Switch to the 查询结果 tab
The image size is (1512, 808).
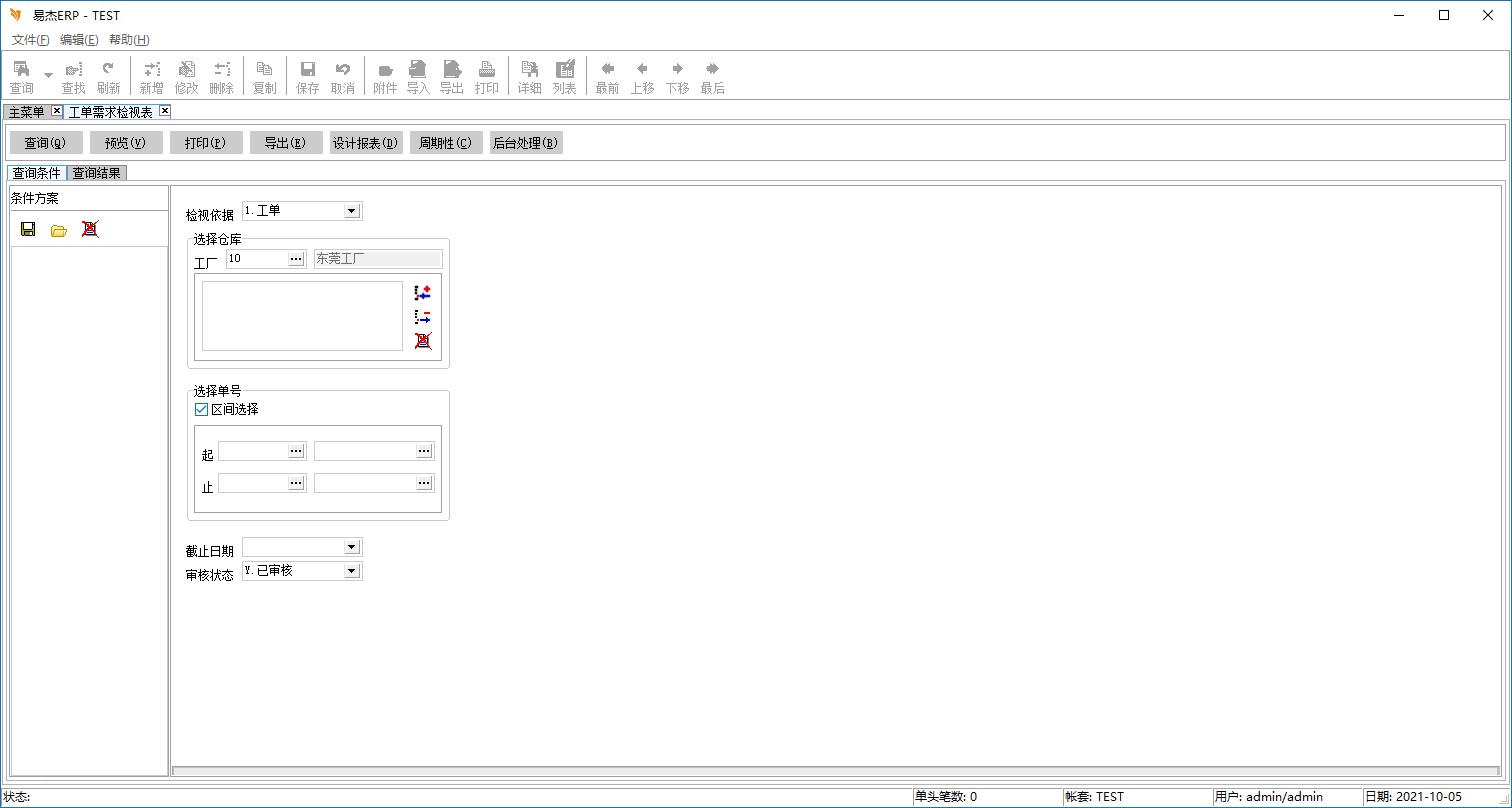tap(97, 173)
